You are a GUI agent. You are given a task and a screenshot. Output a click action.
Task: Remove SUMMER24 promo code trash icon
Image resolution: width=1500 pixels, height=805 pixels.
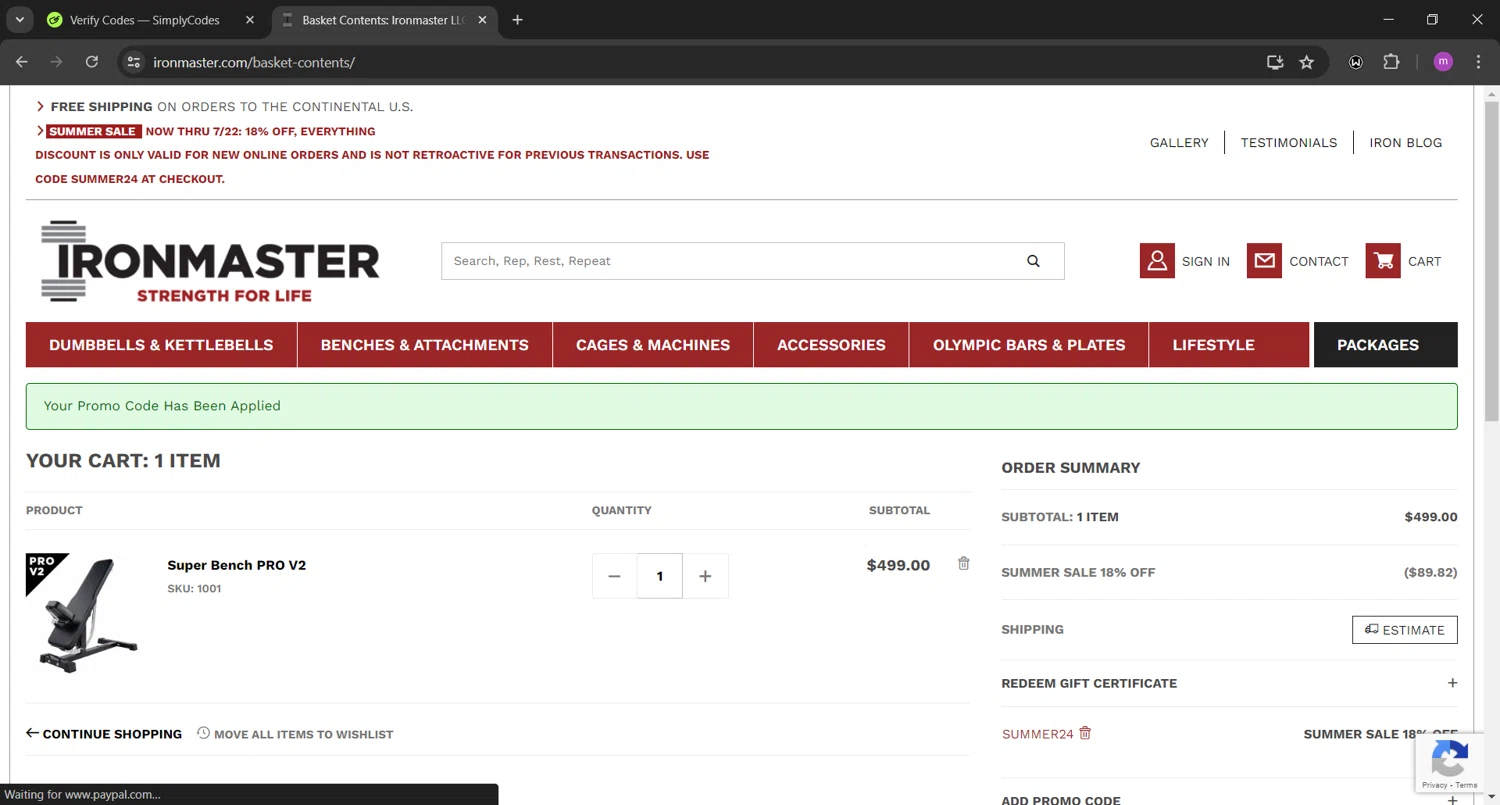click(1085, 733)
